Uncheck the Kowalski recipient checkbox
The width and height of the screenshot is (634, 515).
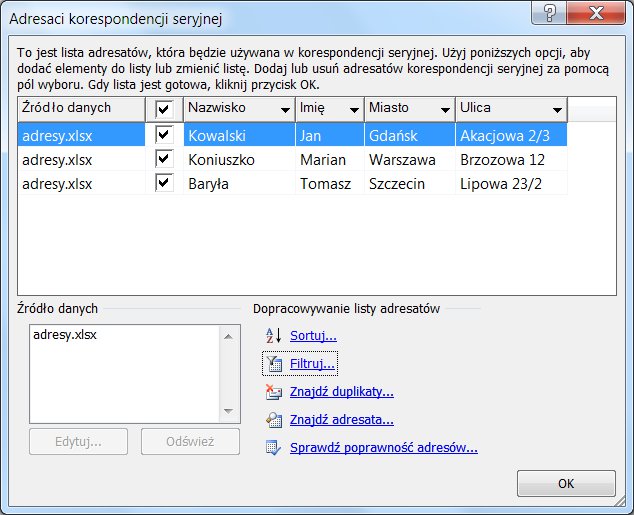tap(164, 134)
